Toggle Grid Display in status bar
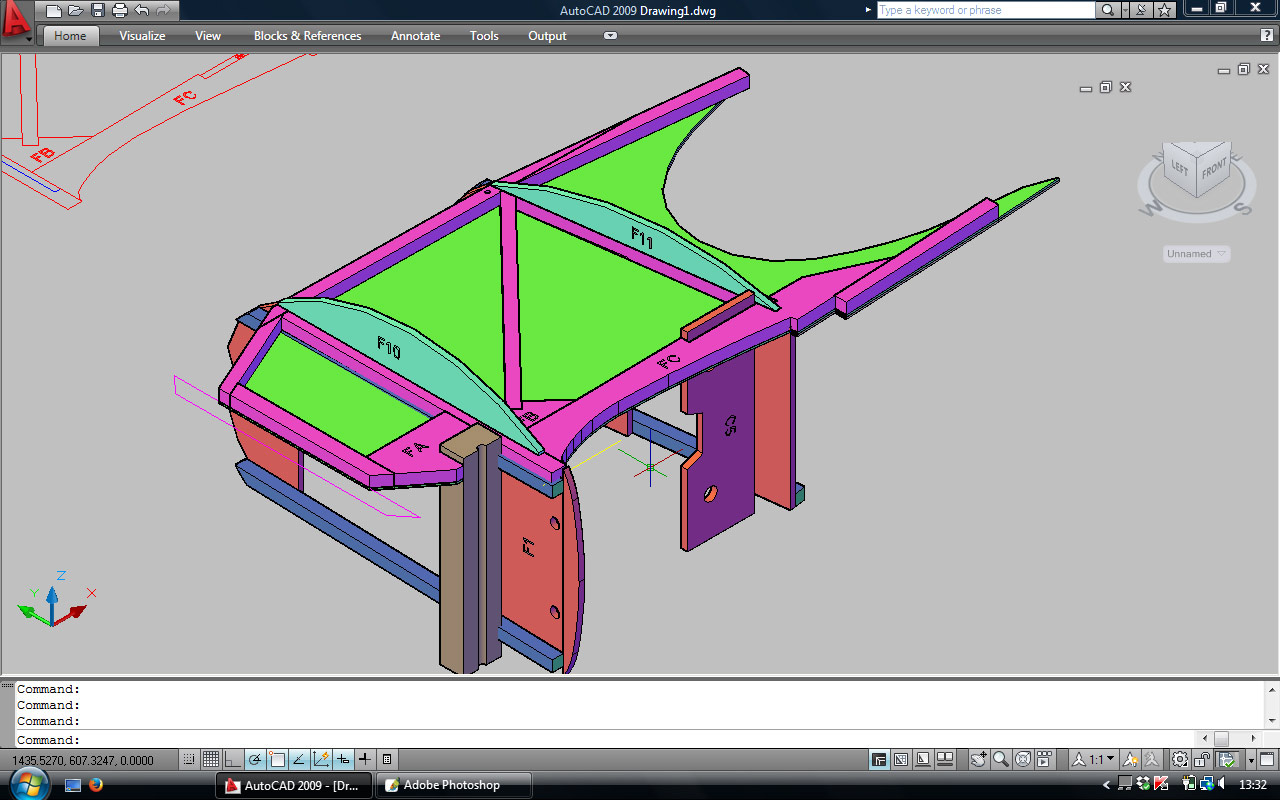1280x800 pixels. (211, 760)
